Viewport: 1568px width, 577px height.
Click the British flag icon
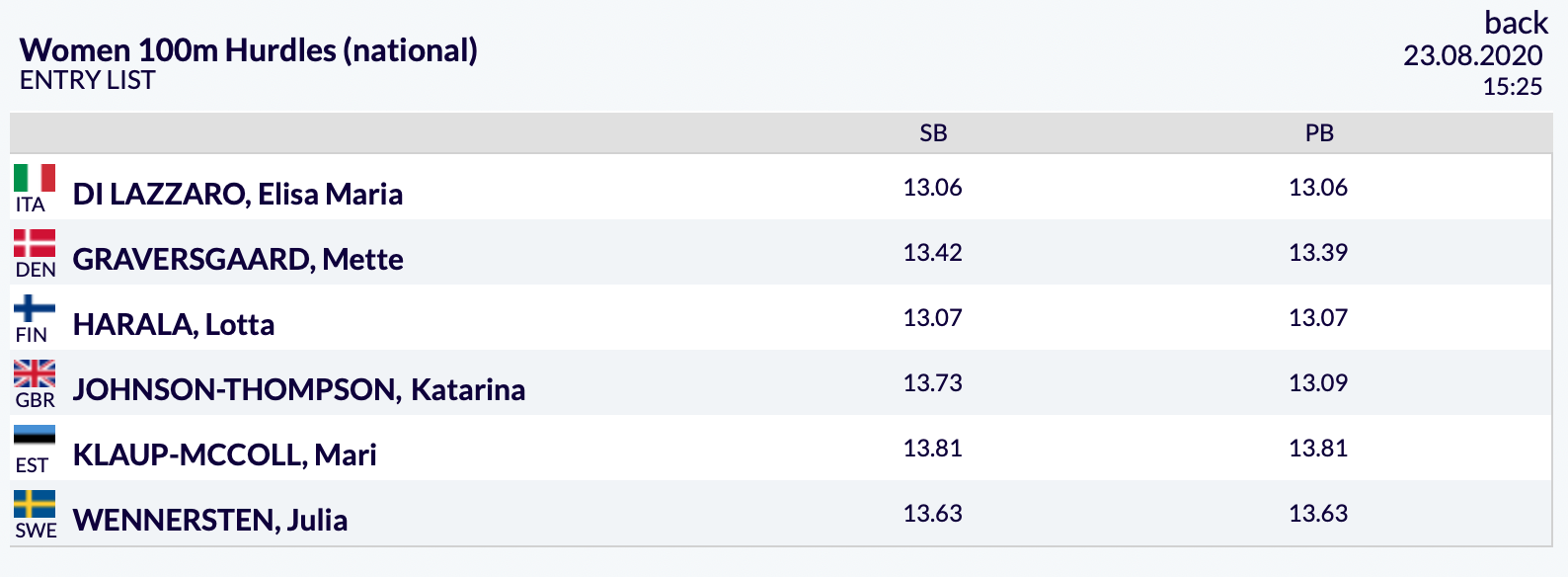click(x=35, y=373)
